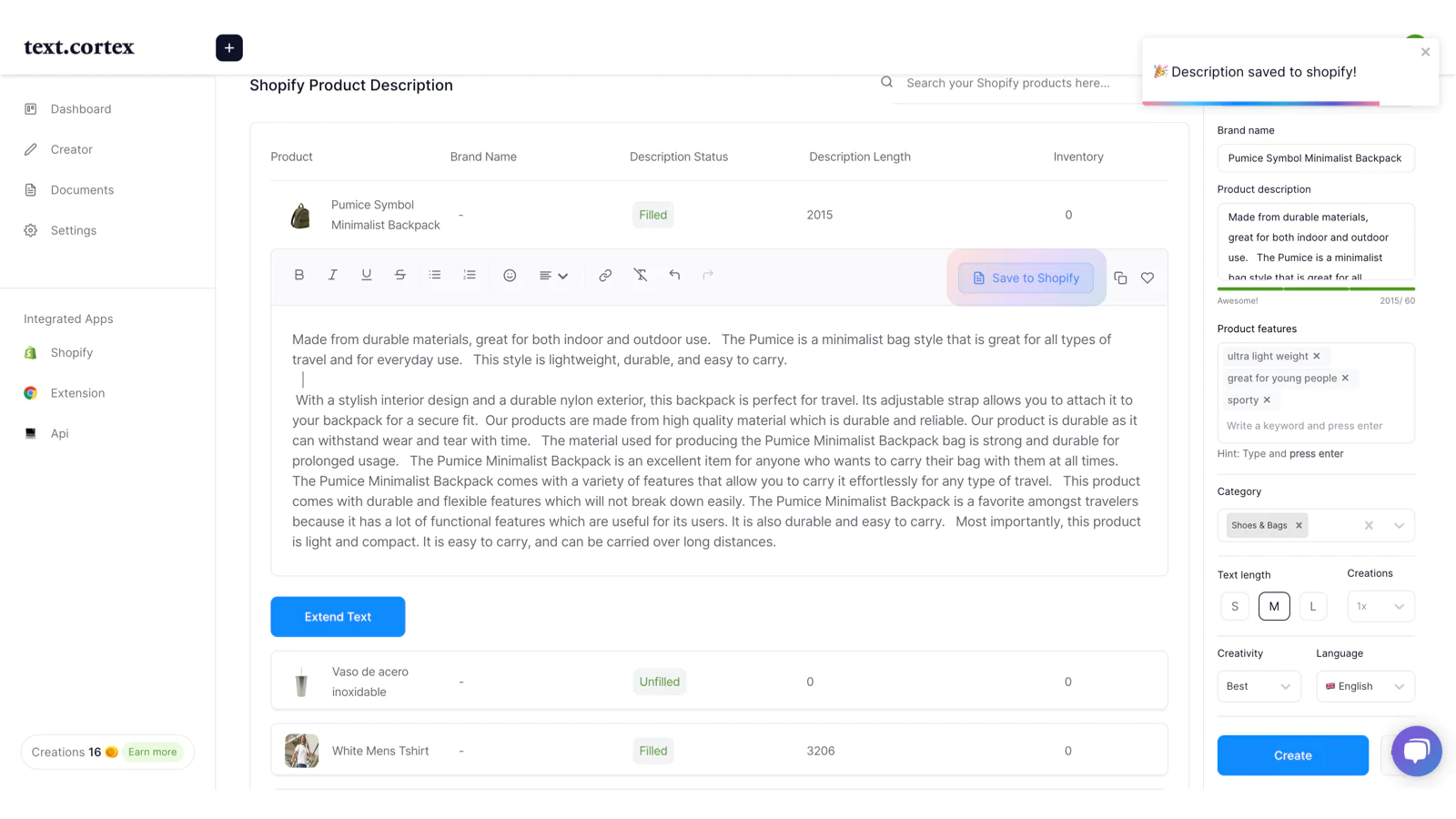1456x819 pixels.
Task: Open the Creativity dropdown
Action: 1259,686
